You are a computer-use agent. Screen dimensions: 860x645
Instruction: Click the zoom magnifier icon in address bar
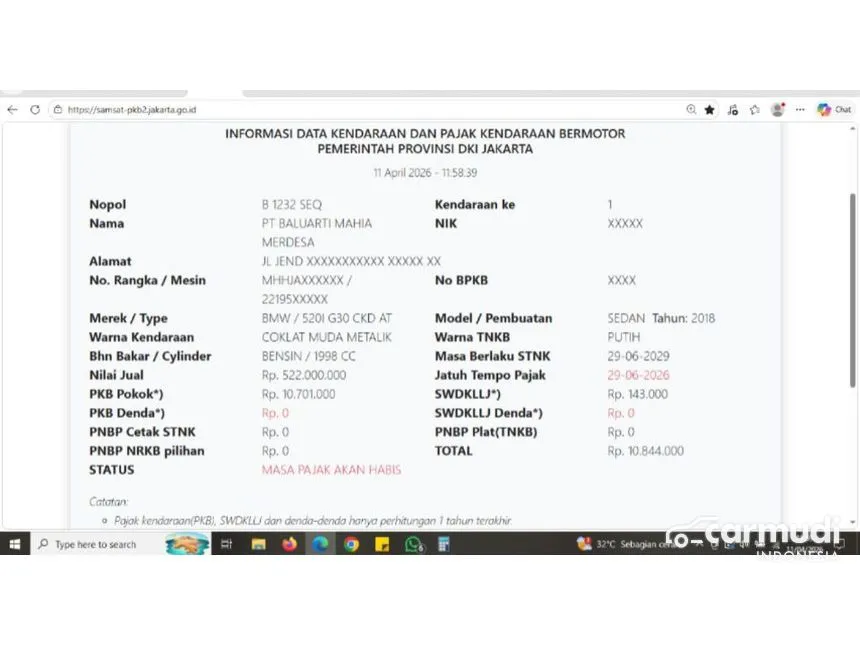pos(691,110)
